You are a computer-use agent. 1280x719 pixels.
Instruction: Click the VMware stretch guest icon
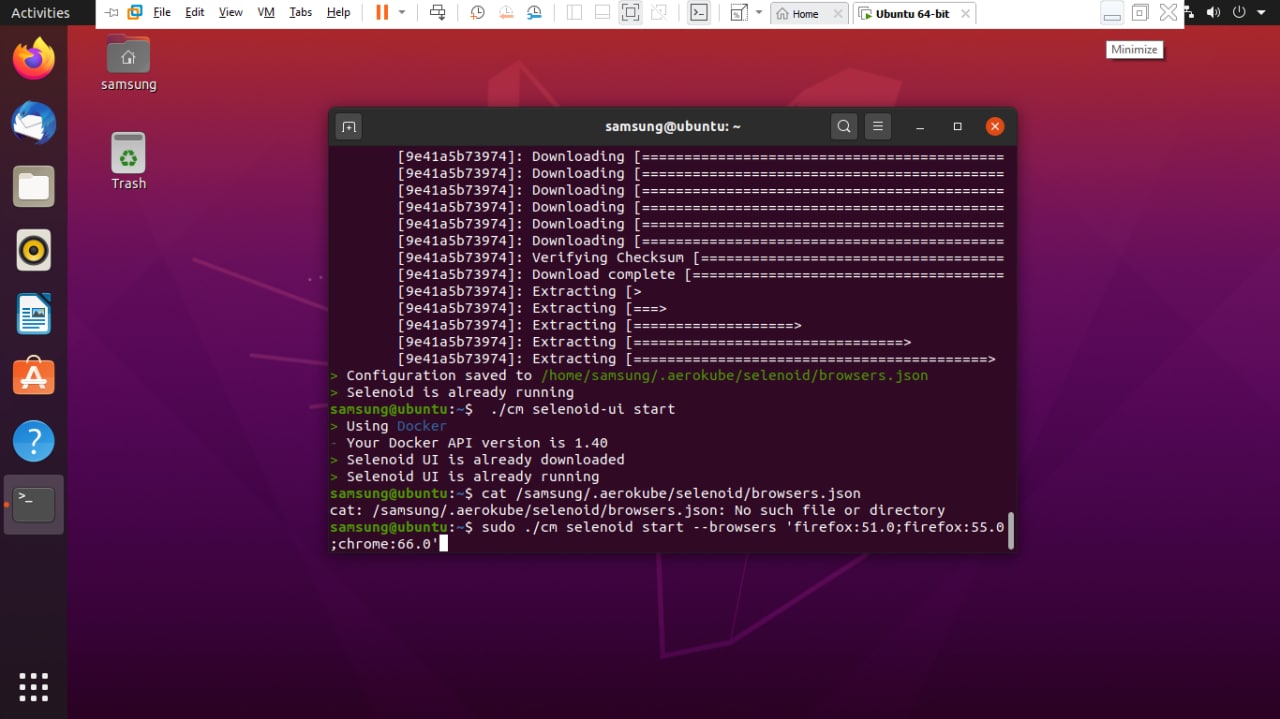(739, 13)
